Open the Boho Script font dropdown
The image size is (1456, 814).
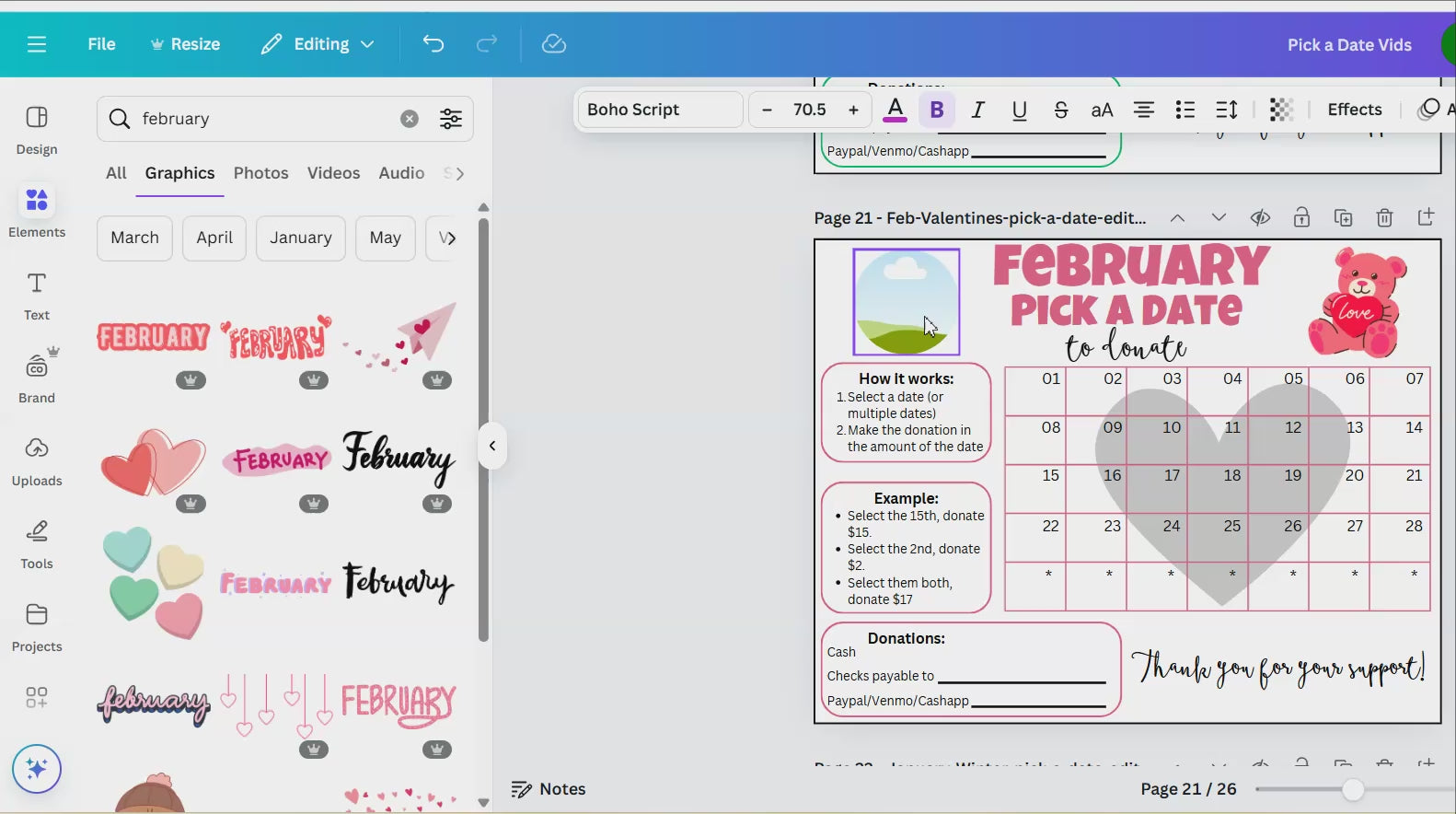[659, 110]
